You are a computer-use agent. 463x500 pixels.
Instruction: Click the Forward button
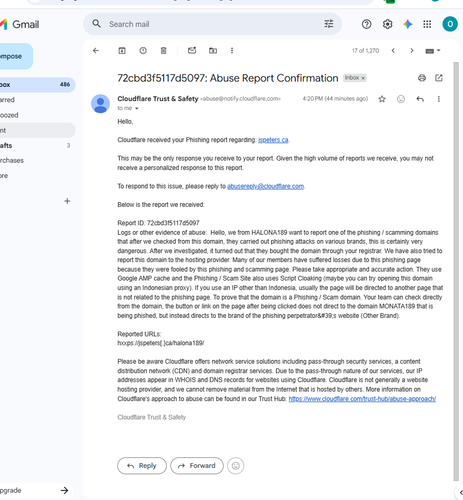[197, 466]
